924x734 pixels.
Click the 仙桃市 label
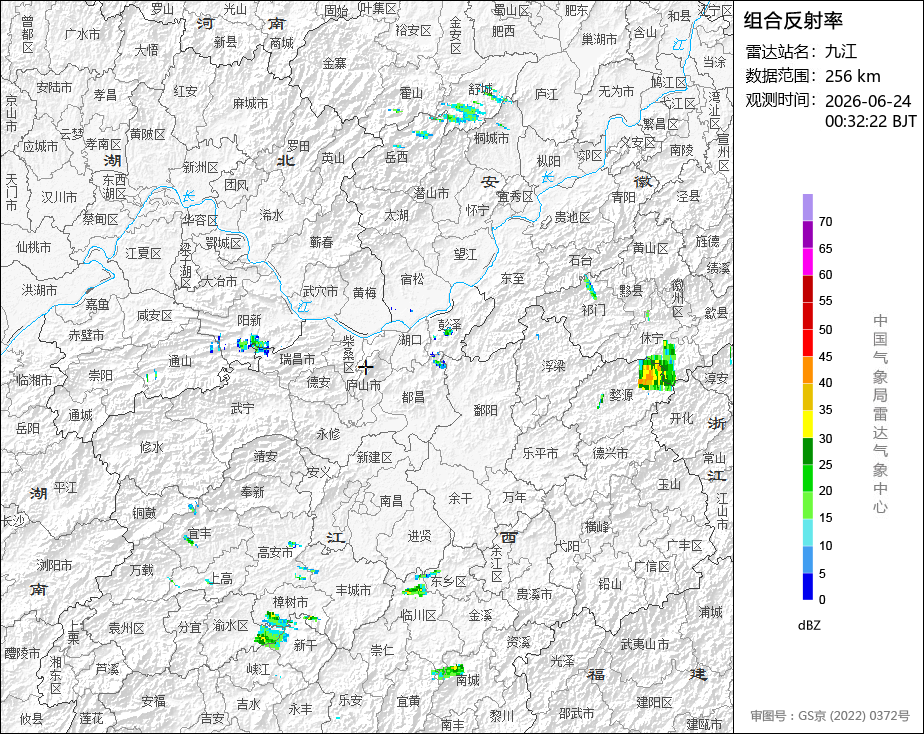(34, 247)
